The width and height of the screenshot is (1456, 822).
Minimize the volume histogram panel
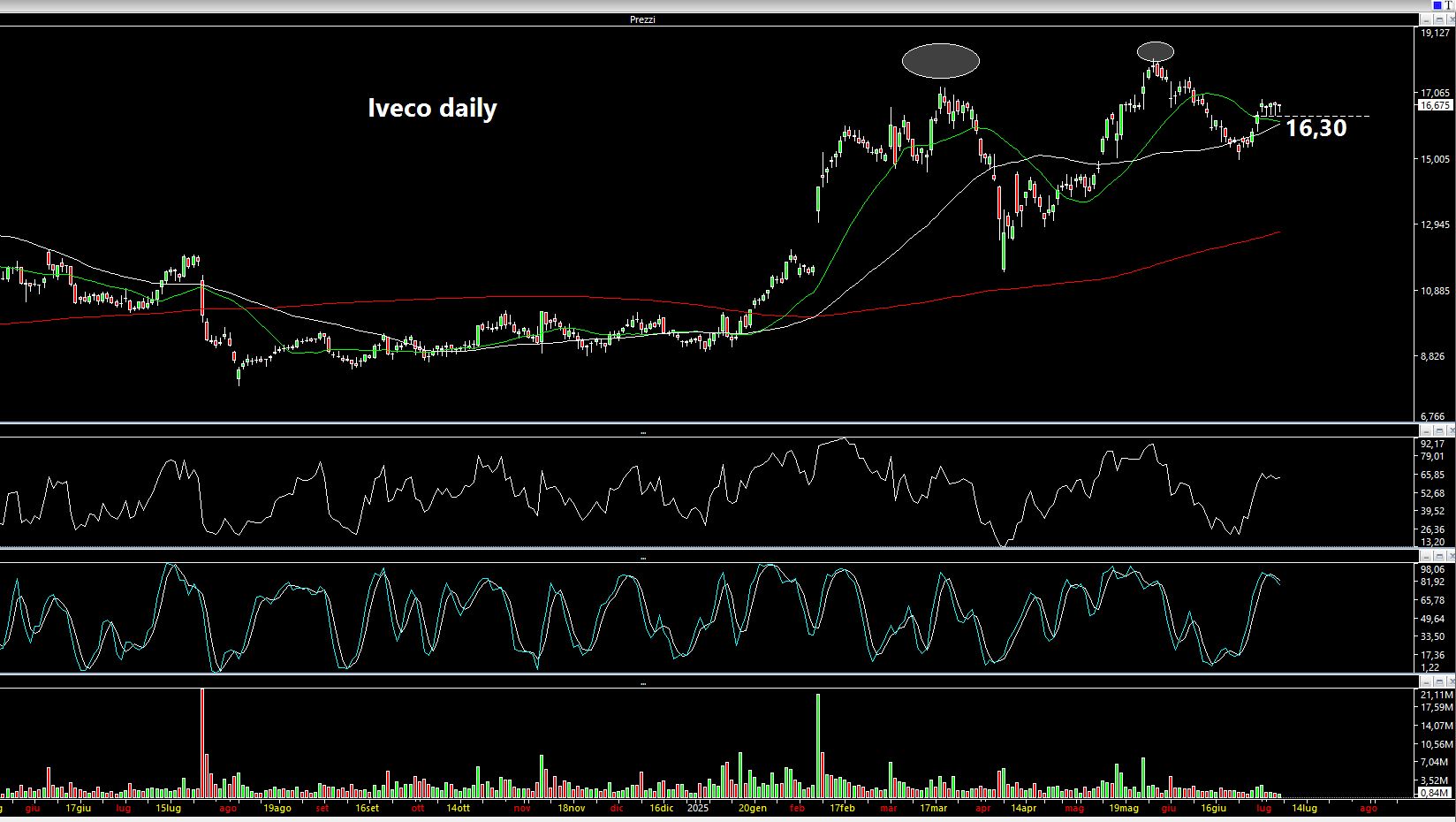pos(1426,682)
